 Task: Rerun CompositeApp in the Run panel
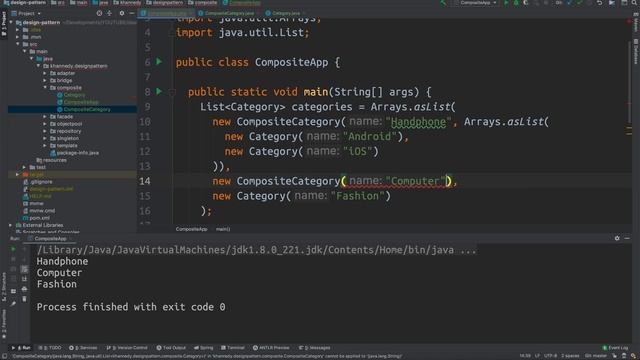point(13,249)
